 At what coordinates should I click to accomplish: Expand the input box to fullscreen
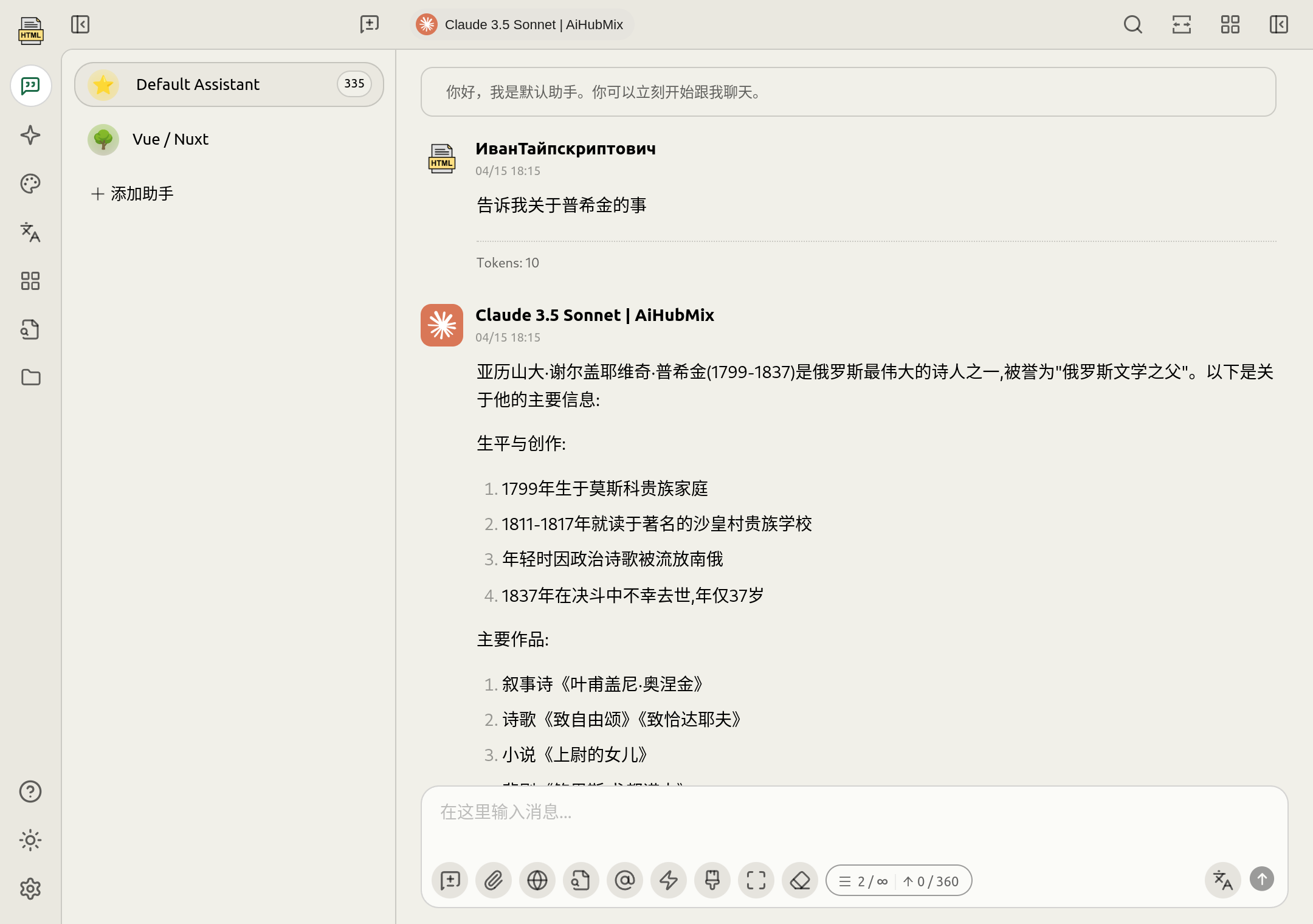[756, 880]
